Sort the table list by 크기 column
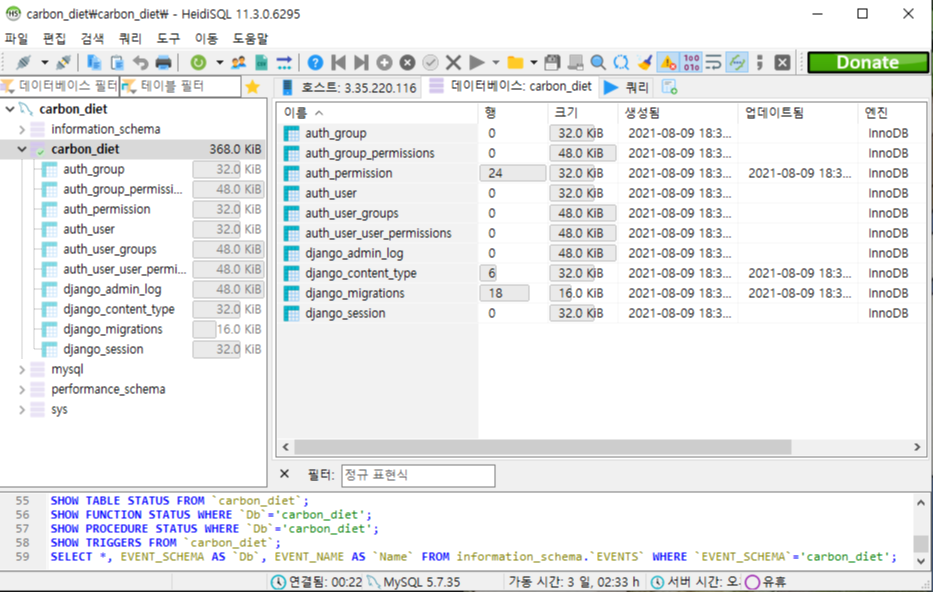The height and width of the screenshot is (592, 933). coord(583,112)
